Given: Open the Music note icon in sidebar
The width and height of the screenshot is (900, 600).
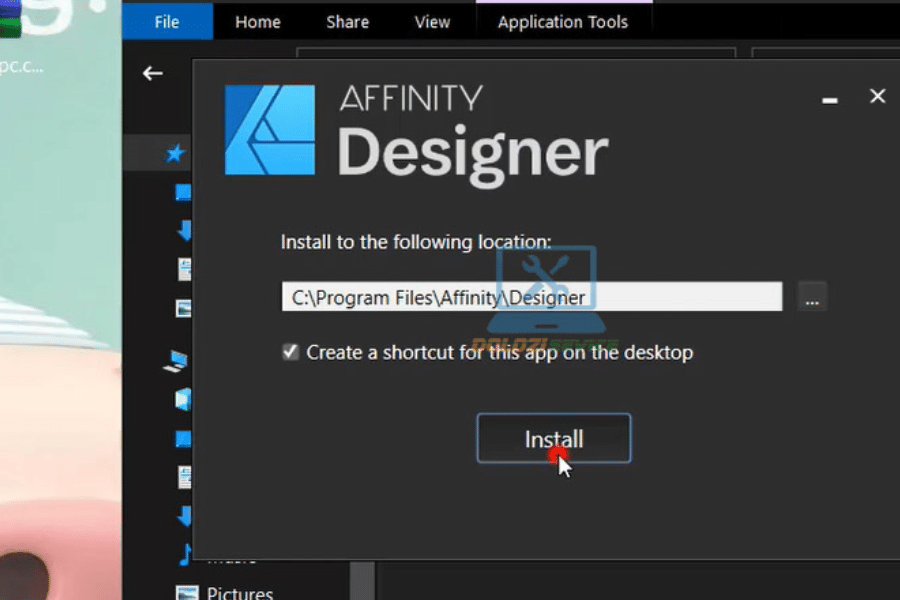Looking at the screenshot, I should coord(184,552).
